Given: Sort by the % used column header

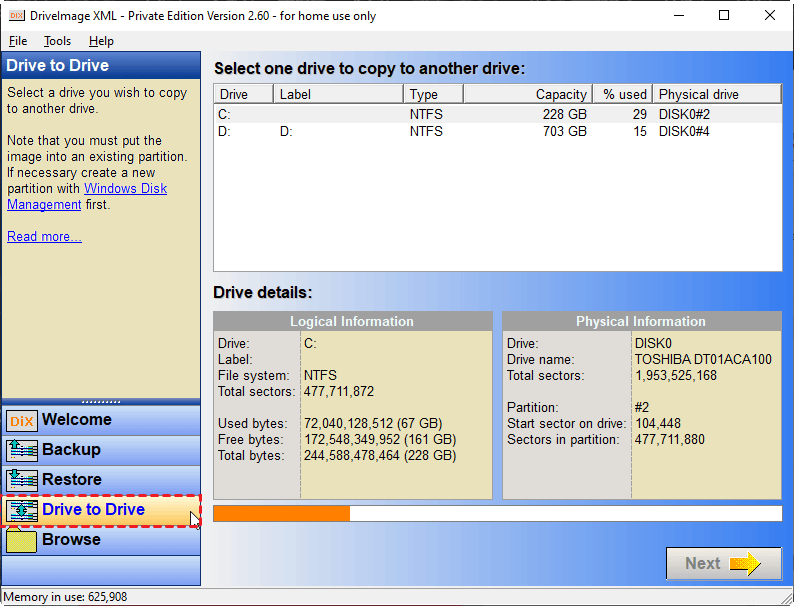Looking at the screenshot, I should point(623,94).
